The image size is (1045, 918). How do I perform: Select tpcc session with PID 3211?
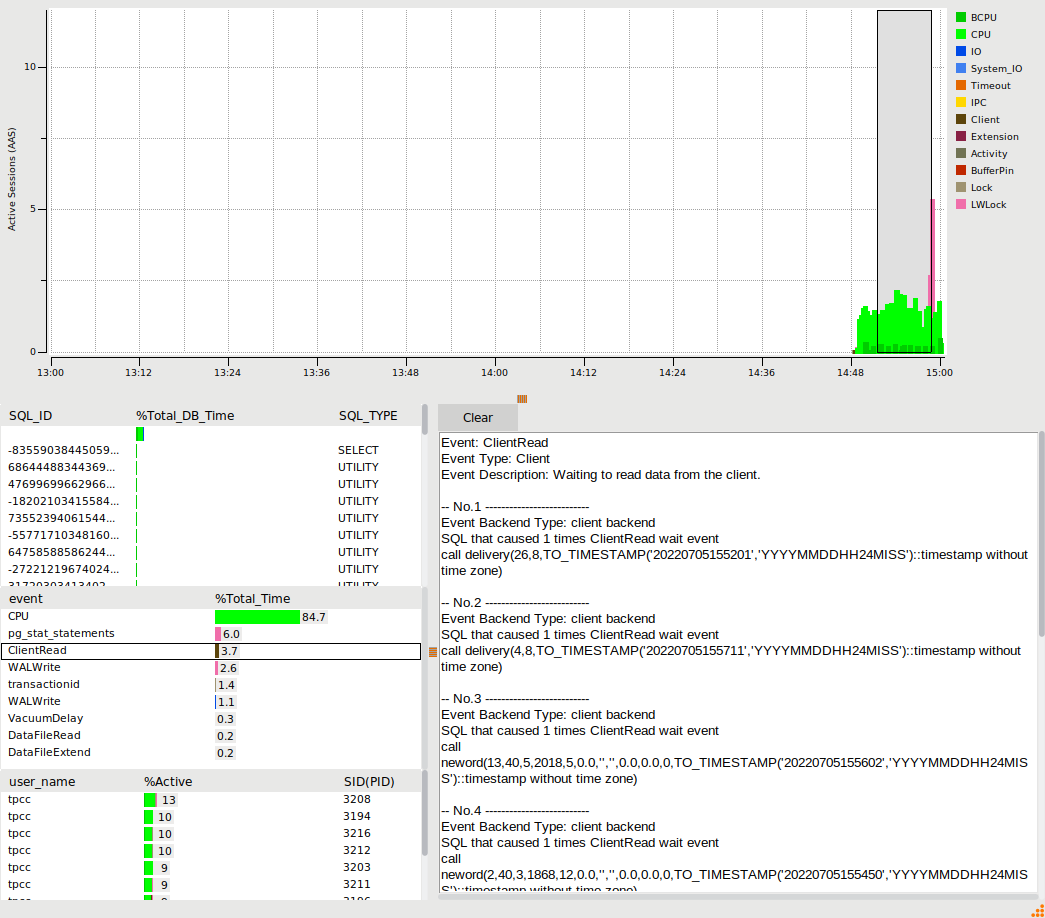211,885
